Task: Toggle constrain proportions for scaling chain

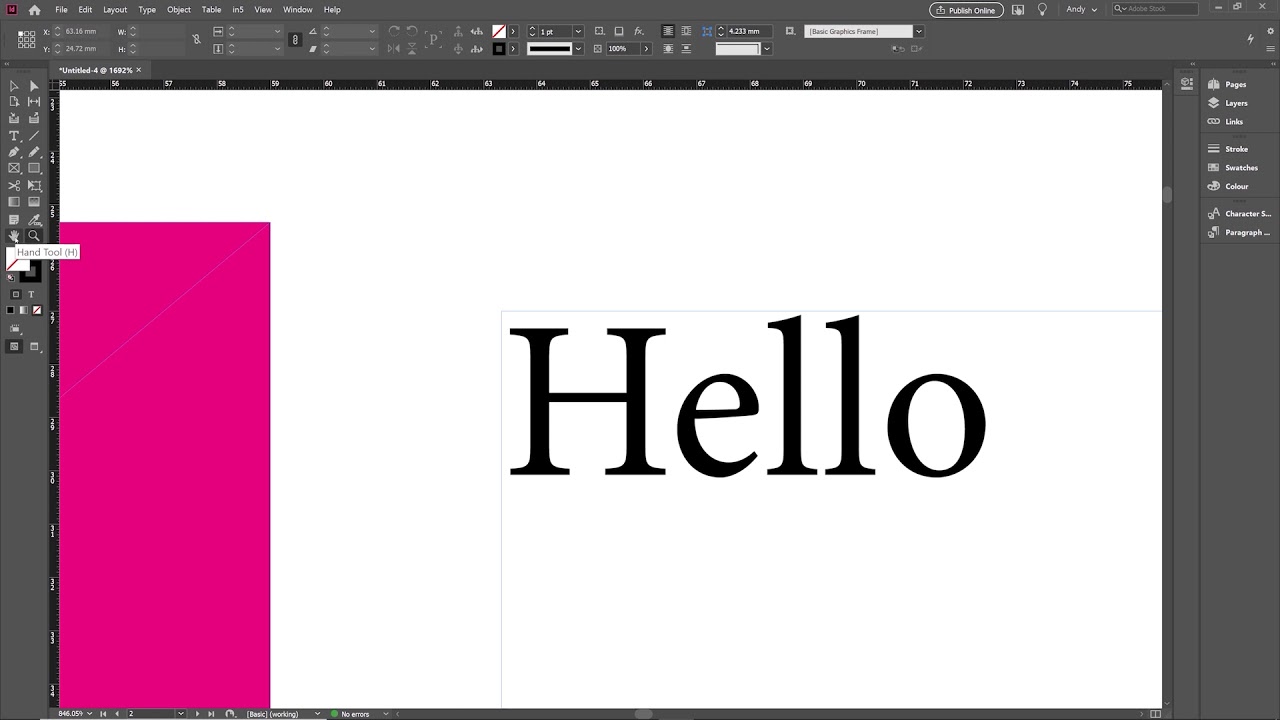Action: (x=294, y=40)
